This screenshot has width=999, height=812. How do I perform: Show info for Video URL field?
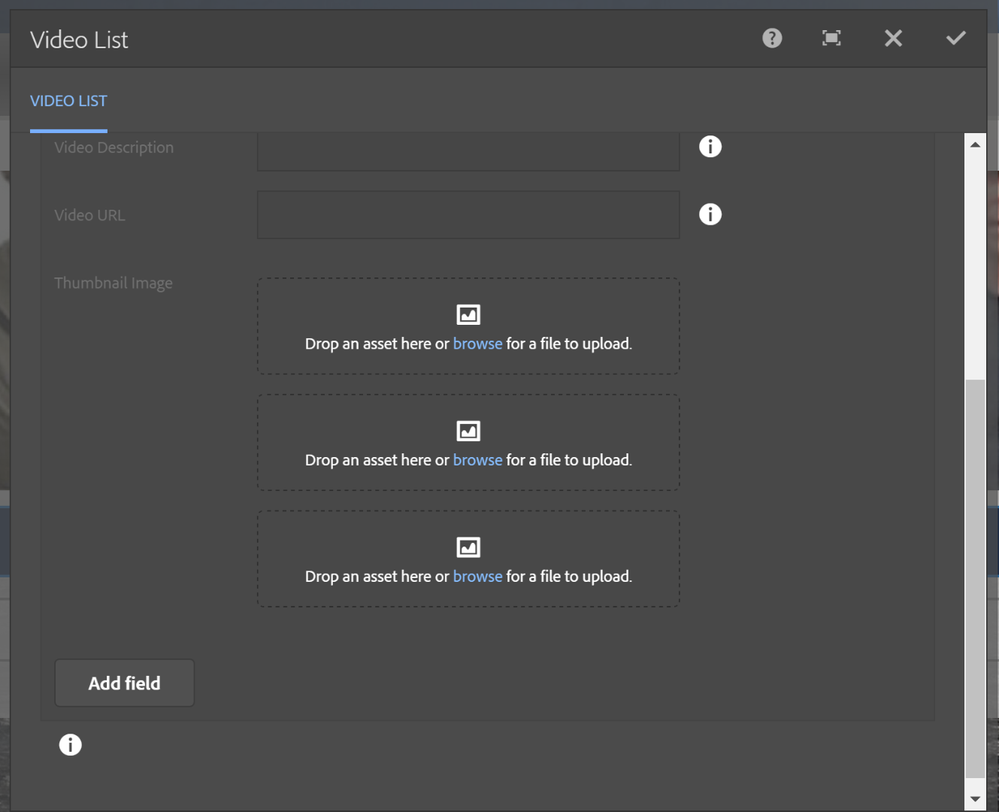point(710,215)
